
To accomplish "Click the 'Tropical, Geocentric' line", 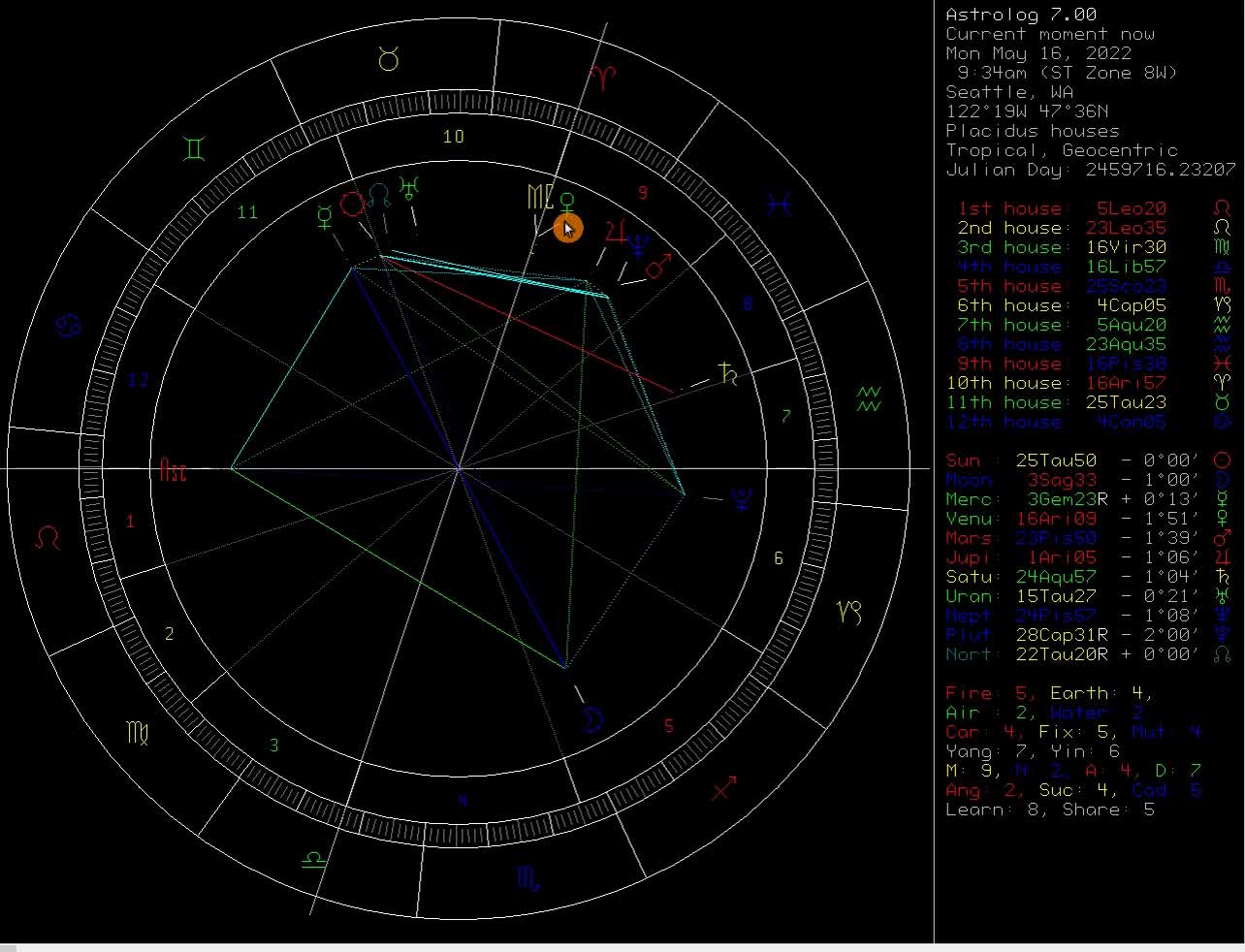I will click(x=1062, y=150).
